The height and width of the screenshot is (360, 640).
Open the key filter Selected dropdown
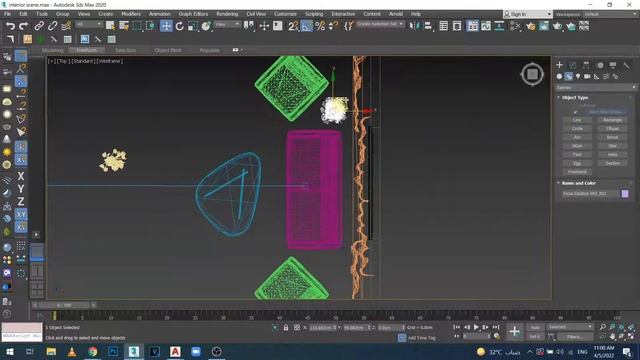(569, 327)
